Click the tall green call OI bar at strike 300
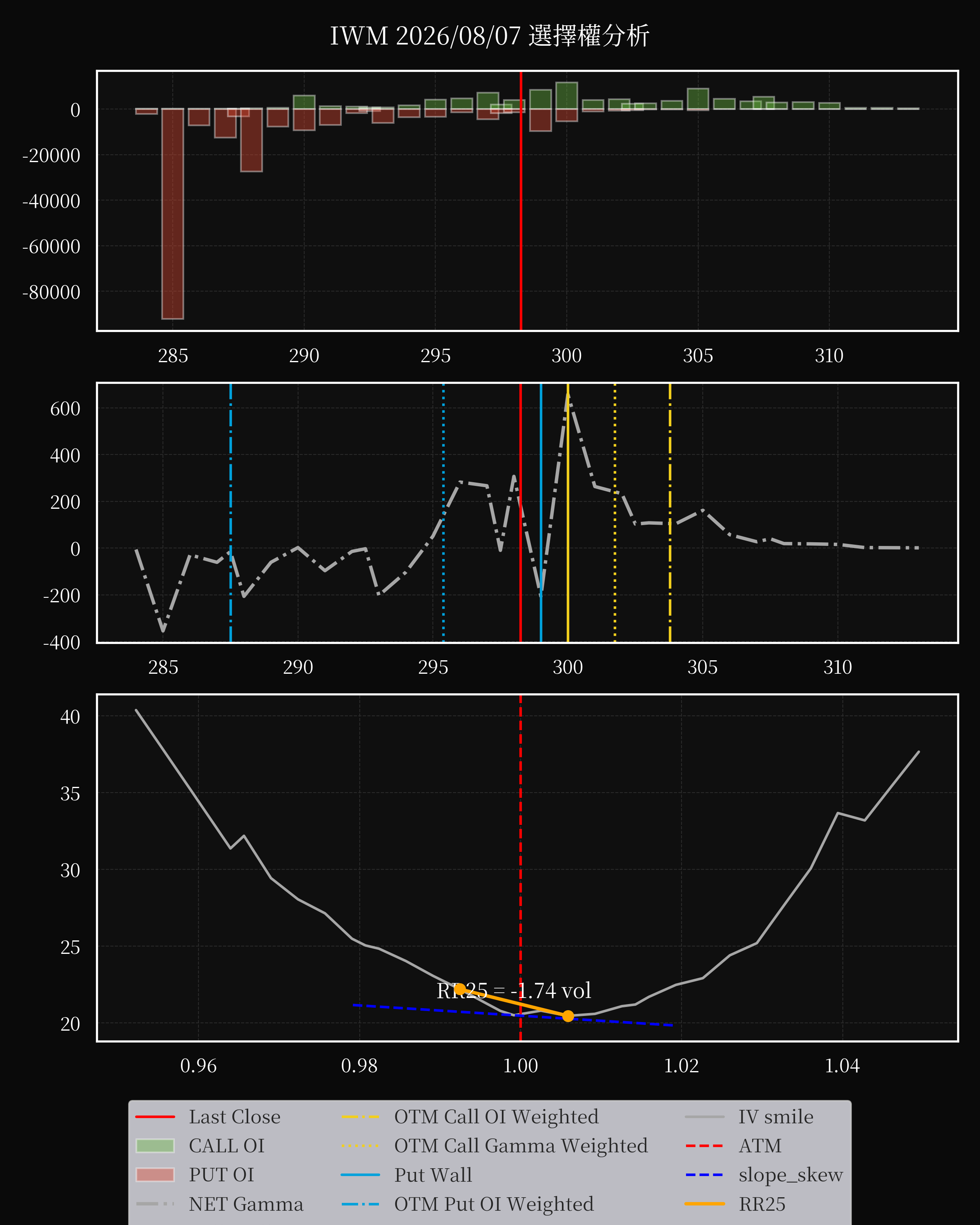The height and width of the screenshot is (1225, 980). [x=566, y=96]
